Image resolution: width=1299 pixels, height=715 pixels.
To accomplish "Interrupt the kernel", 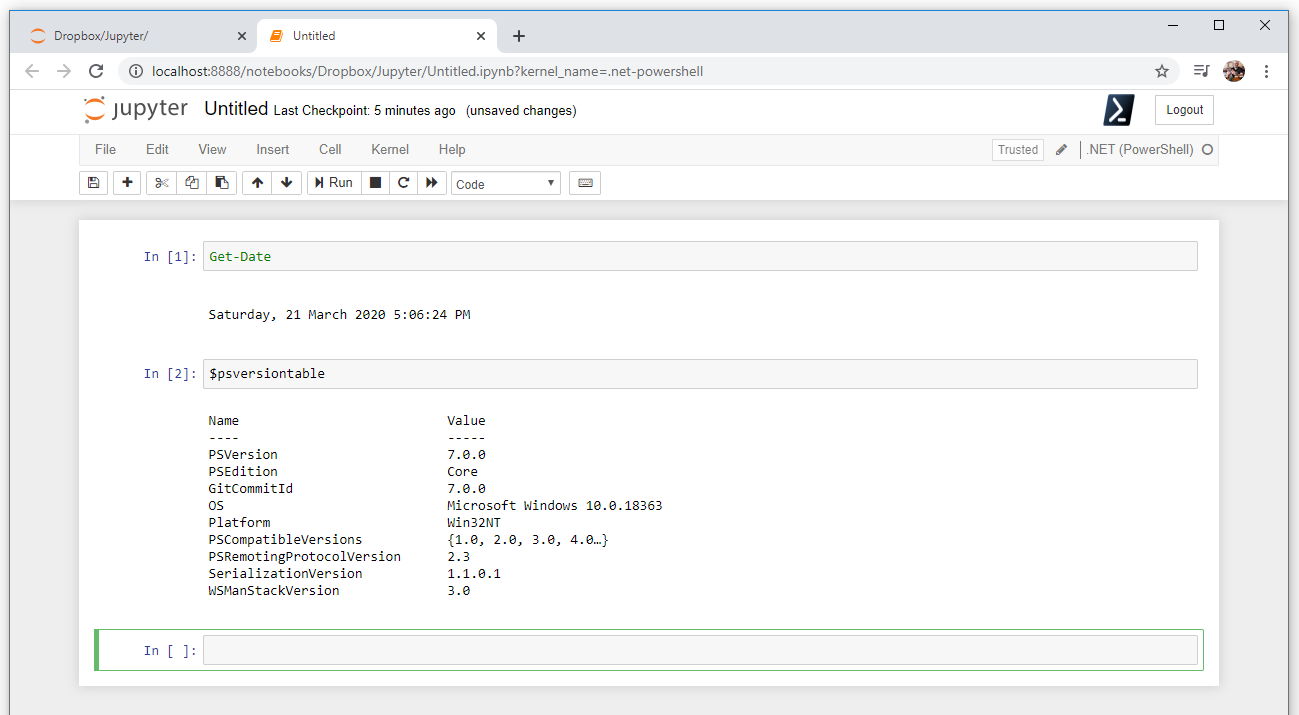I will click(374, 183).
